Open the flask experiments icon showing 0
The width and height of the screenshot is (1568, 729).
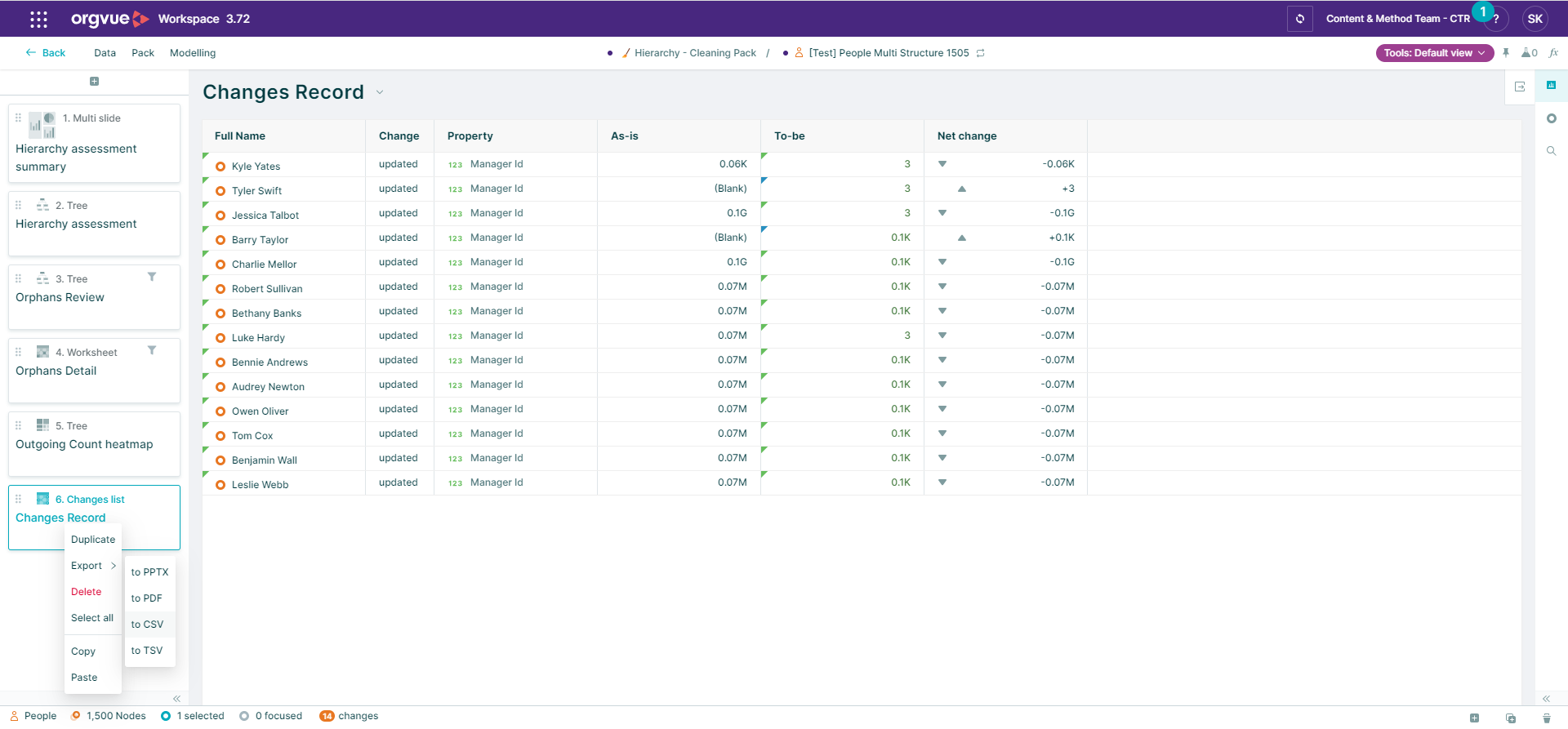(x=1529, y=53)
